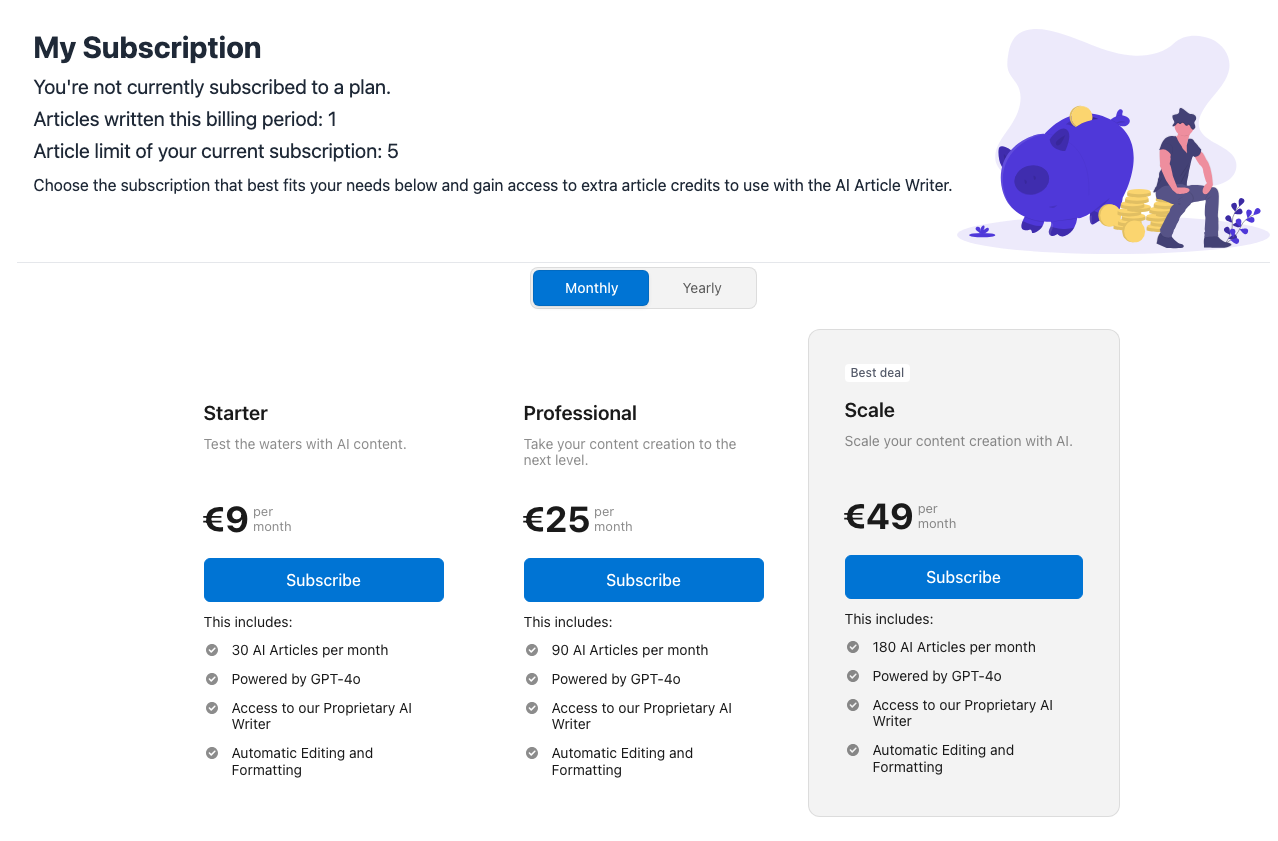
Task: Click Starter plan's Powered by GPT-4o checkmark
Action: [212, 679]
